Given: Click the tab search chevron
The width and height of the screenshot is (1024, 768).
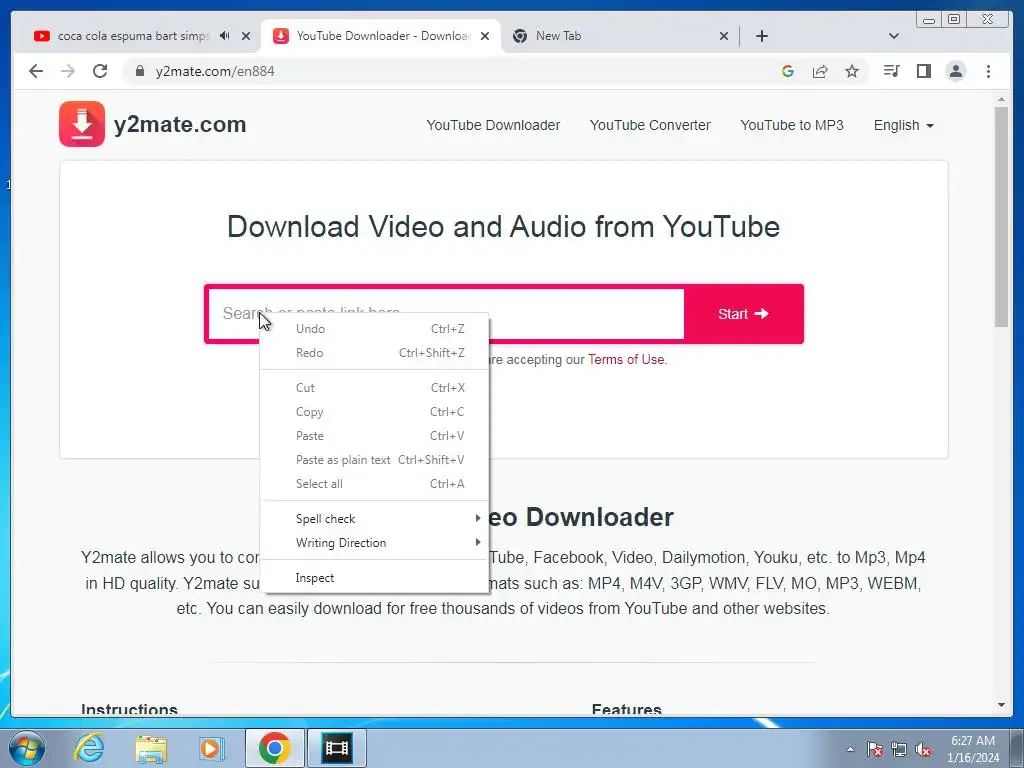Looking at the screenshot, I should (893, 36).
